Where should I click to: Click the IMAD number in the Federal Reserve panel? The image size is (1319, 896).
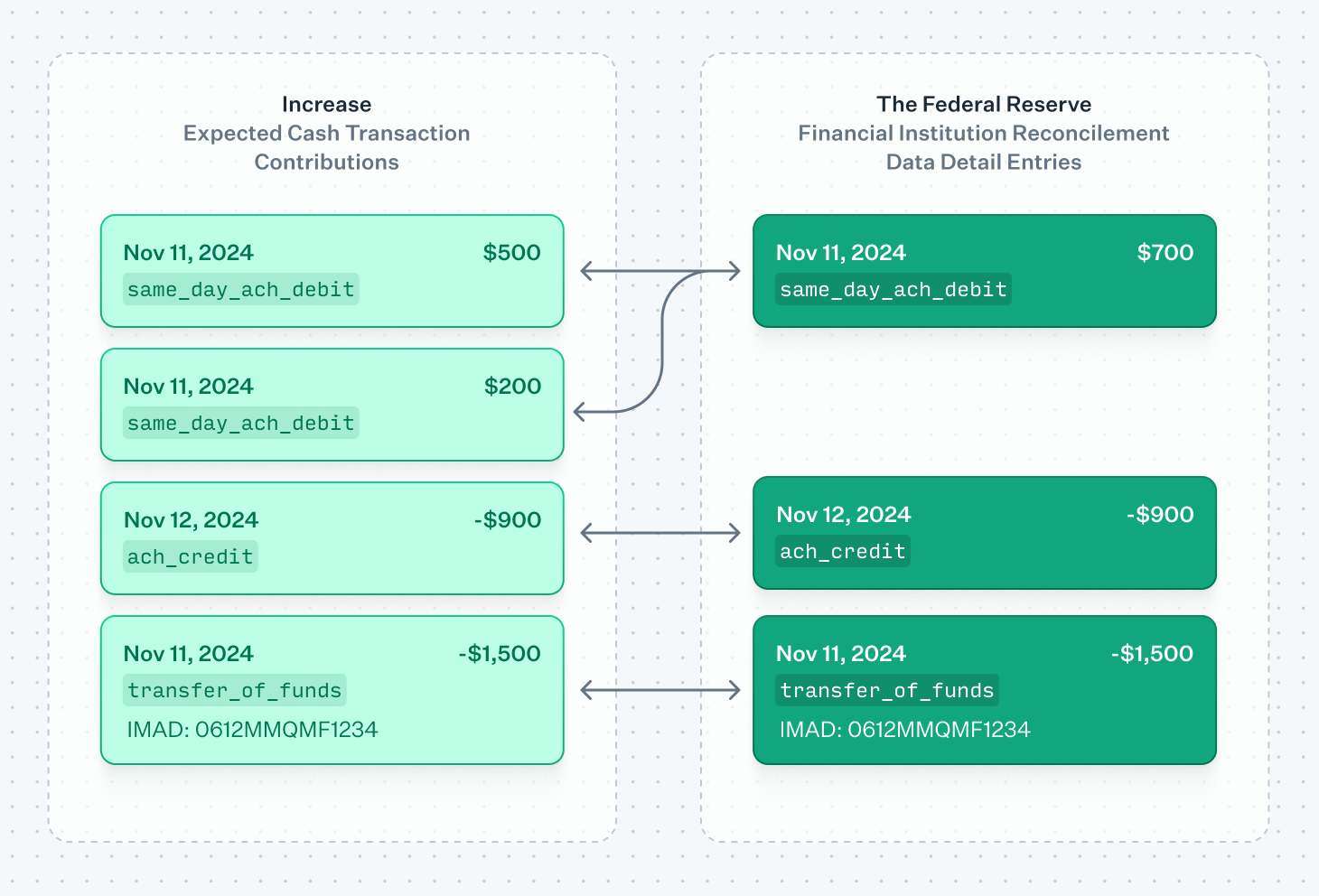(904, 729)
